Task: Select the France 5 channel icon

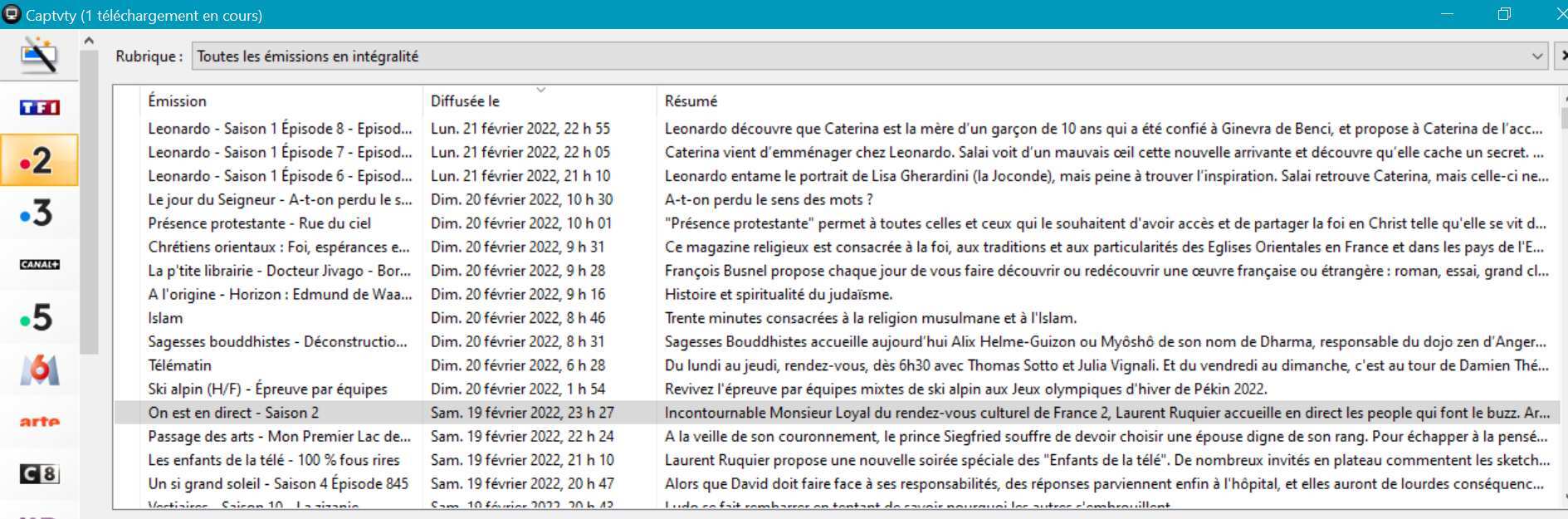Action: pos(37,317)
